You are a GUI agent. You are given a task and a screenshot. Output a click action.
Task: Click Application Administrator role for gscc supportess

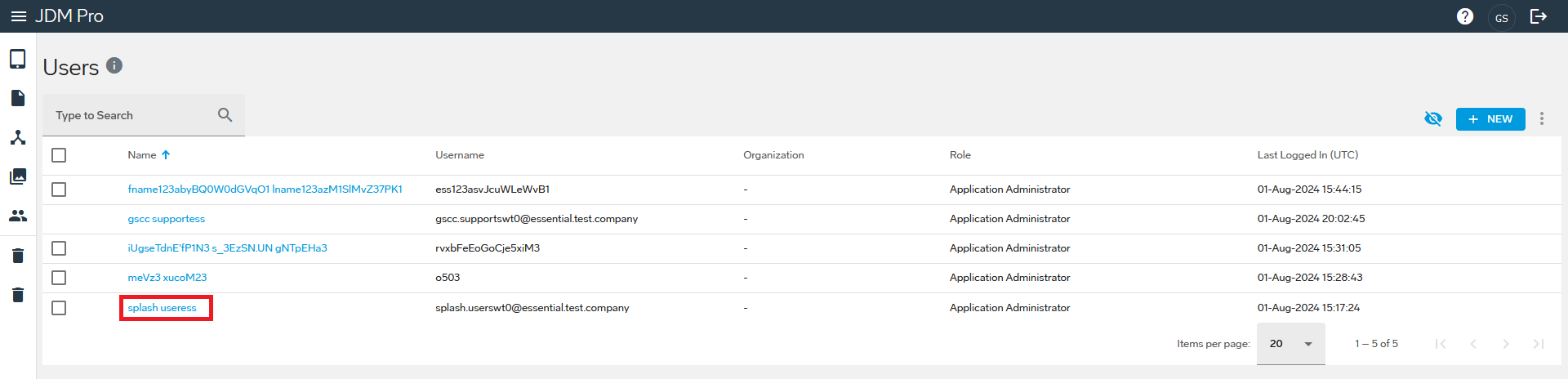click(x=1009, y=219)
